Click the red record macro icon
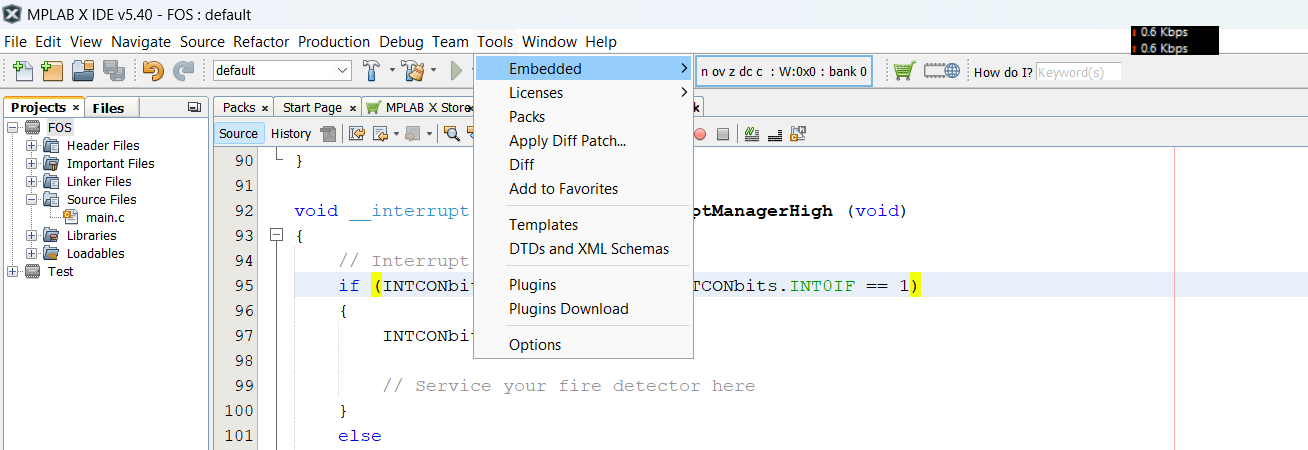1308x450 pixels. (x=700, y=134)
